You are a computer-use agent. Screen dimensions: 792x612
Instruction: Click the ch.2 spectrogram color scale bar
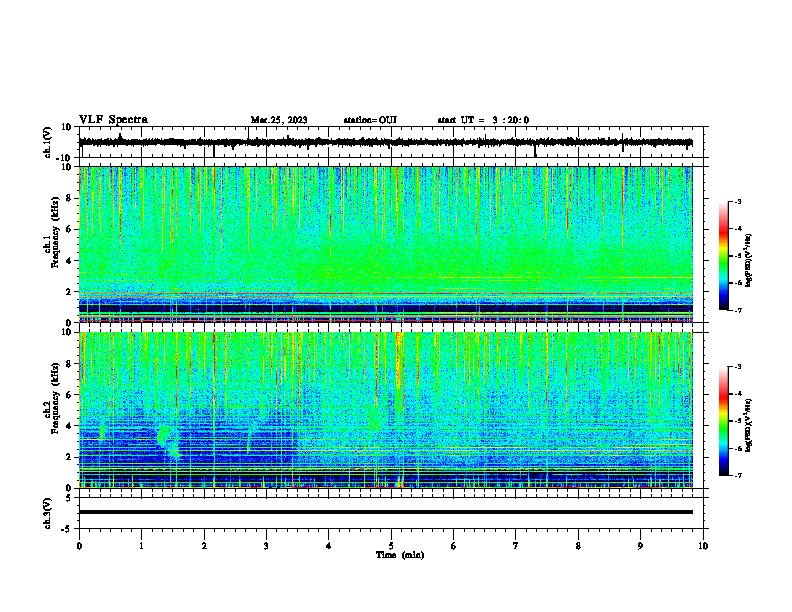point(723,421)
